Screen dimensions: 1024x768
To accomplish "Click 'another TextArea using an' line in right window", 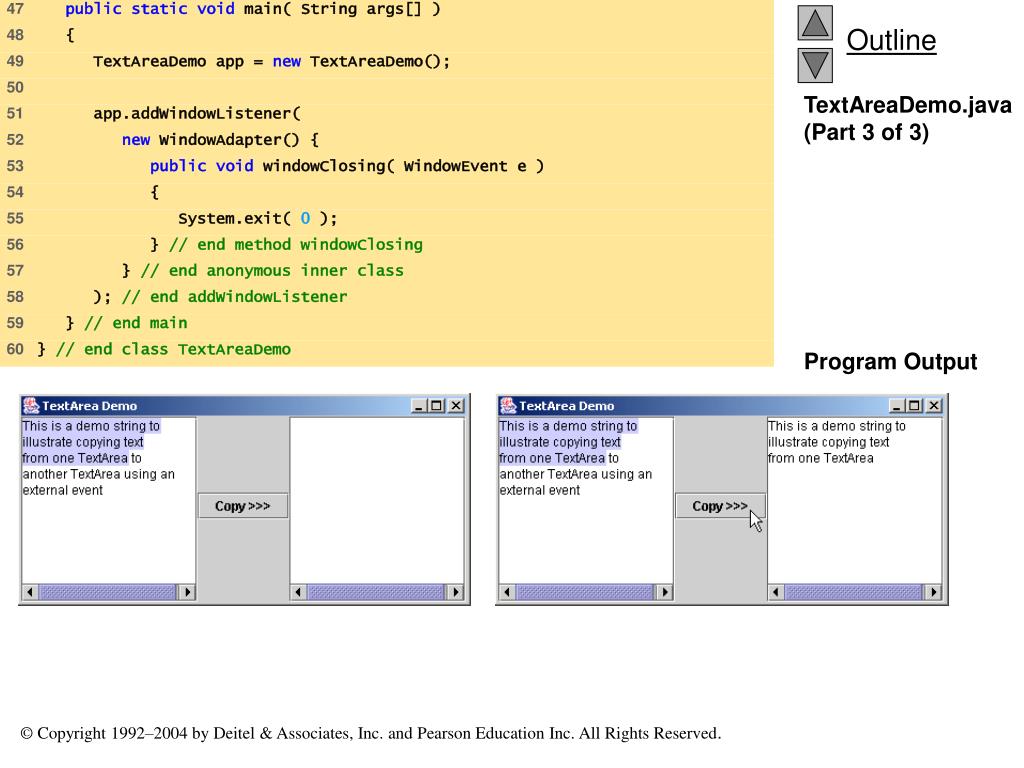I will coord(576,474).
